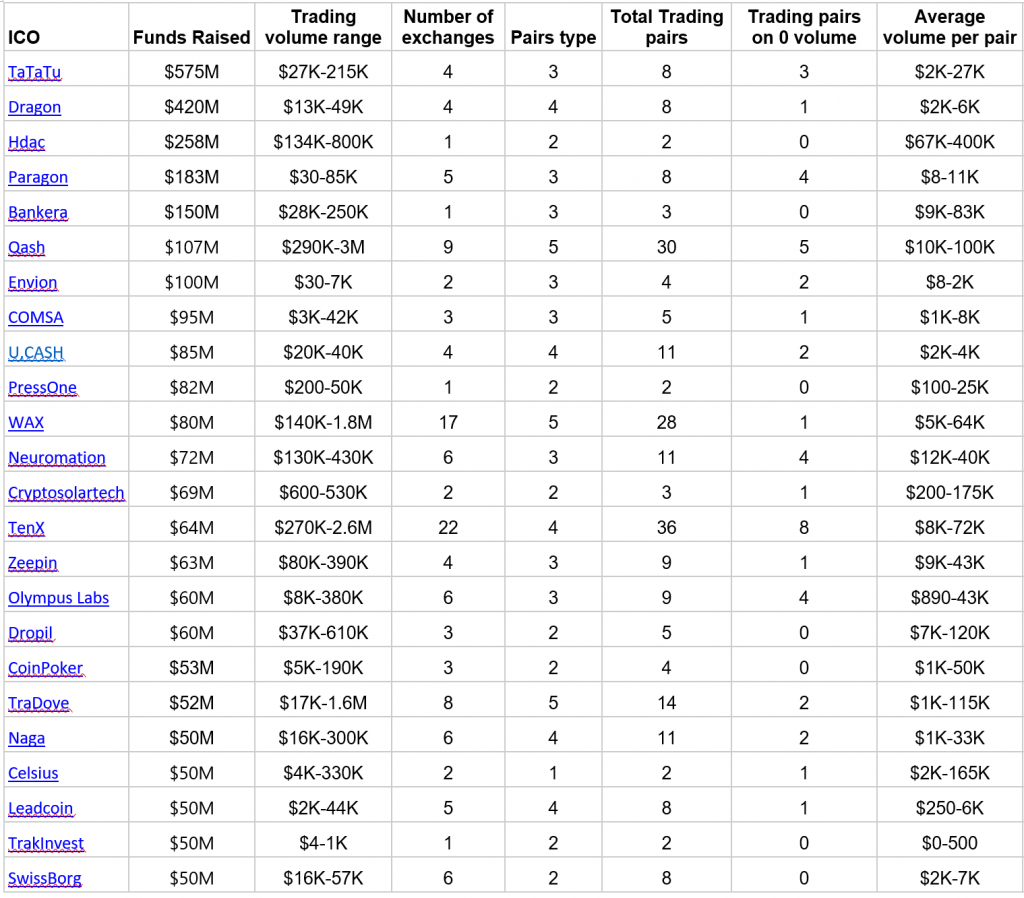Screen dimensions: 1024x898
Task: Open the Qash link
Action: tap(27, 248)
